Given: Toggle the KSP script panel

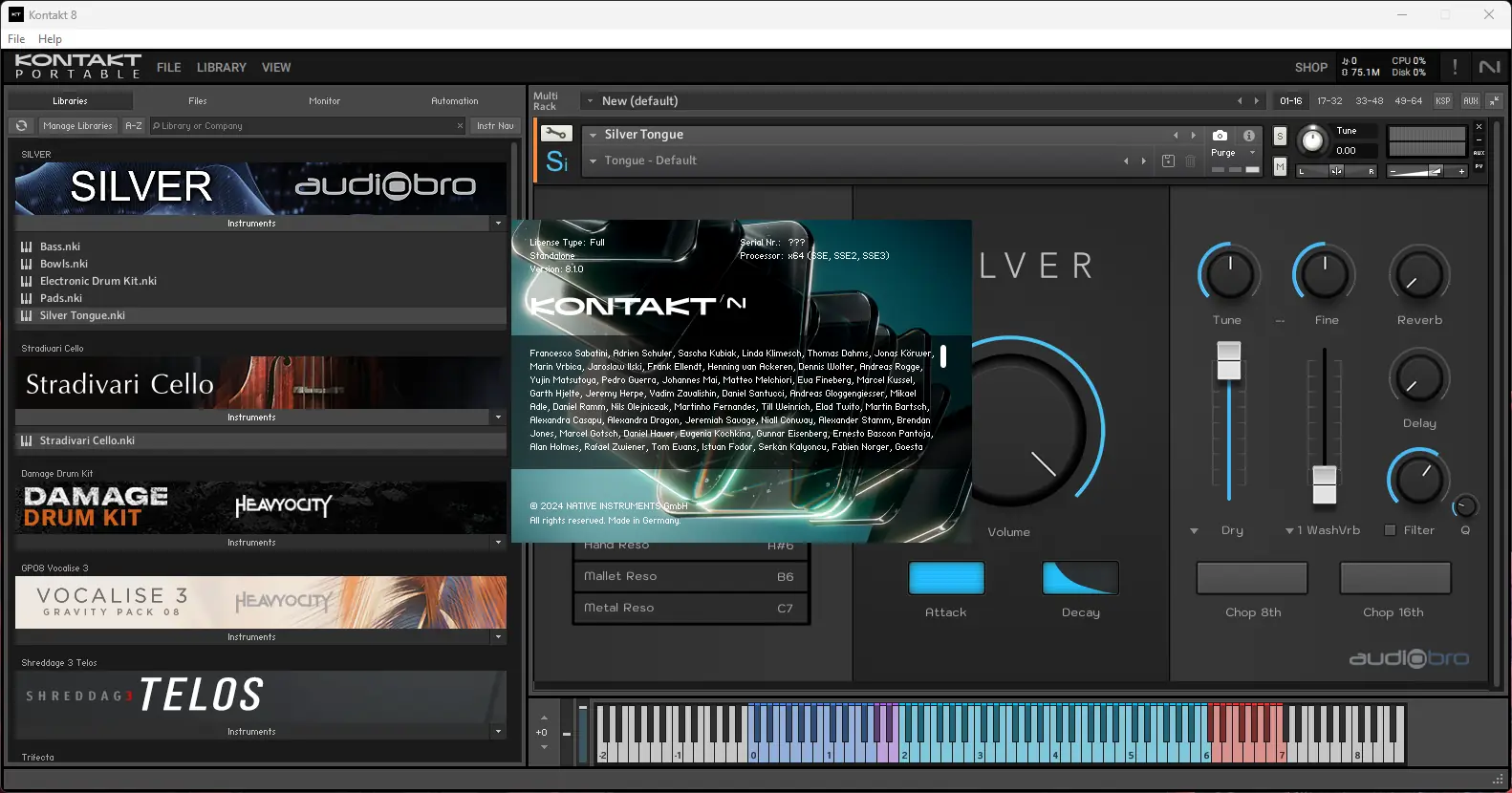Looking at the screenshot, I should coord(1443,100).
